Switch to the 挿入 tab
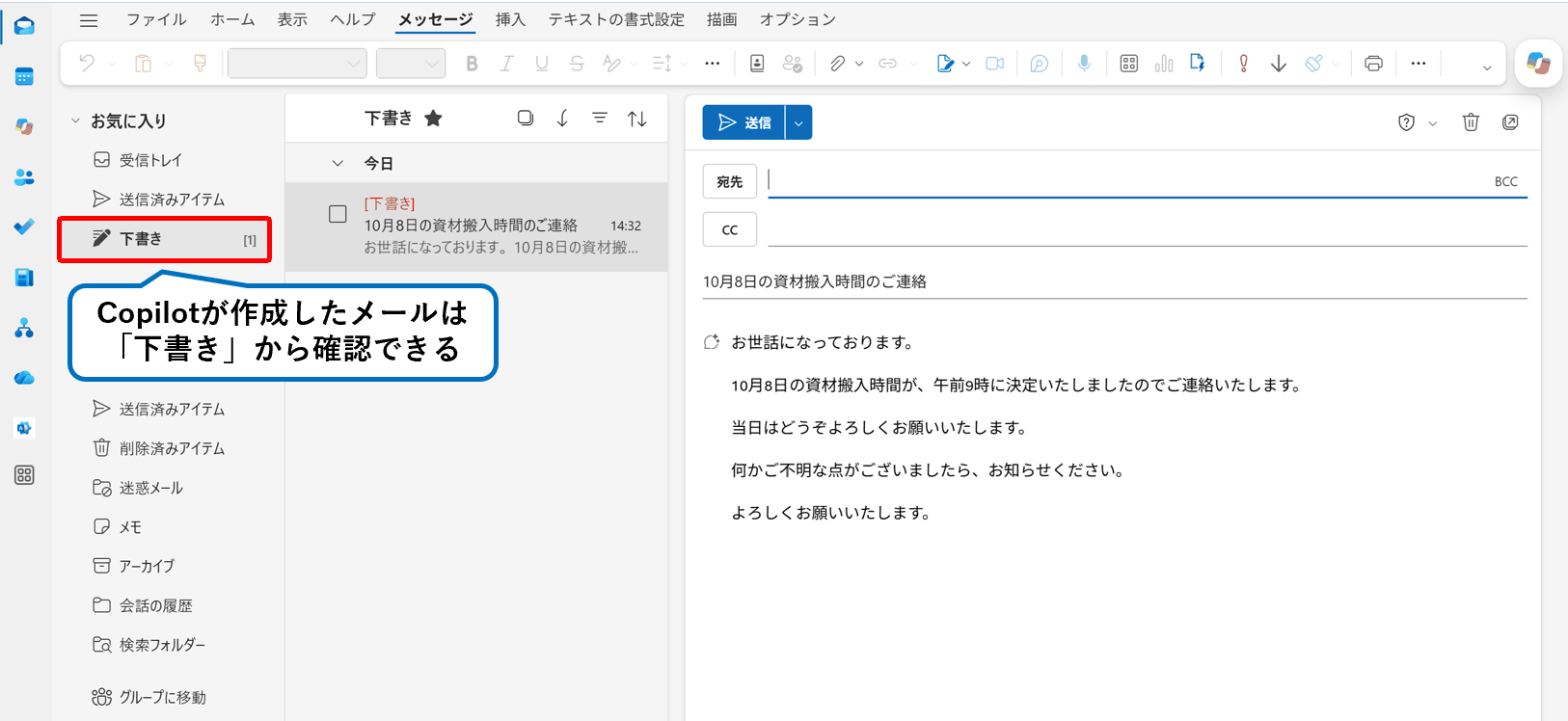The width and height of the screenshot is (1568, 721). tap(510, 19)
